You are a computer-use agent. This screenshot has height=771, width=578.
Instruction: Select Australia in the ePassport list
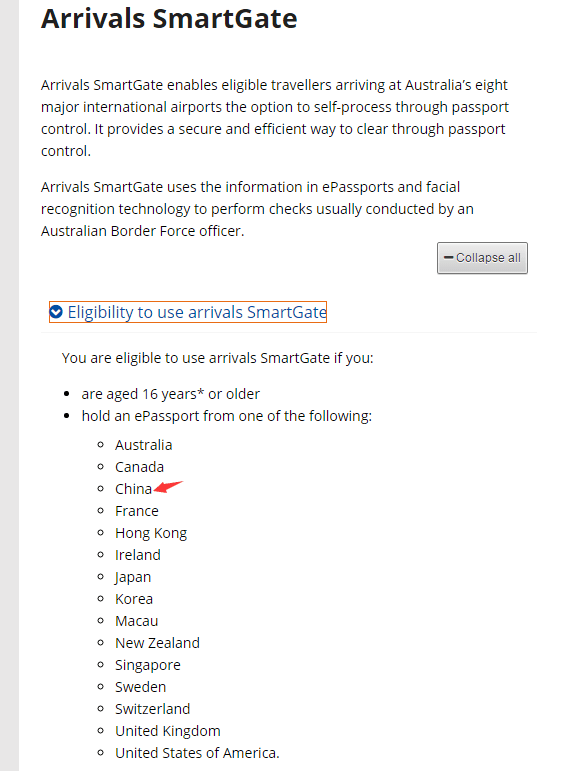tap(144, 445)
